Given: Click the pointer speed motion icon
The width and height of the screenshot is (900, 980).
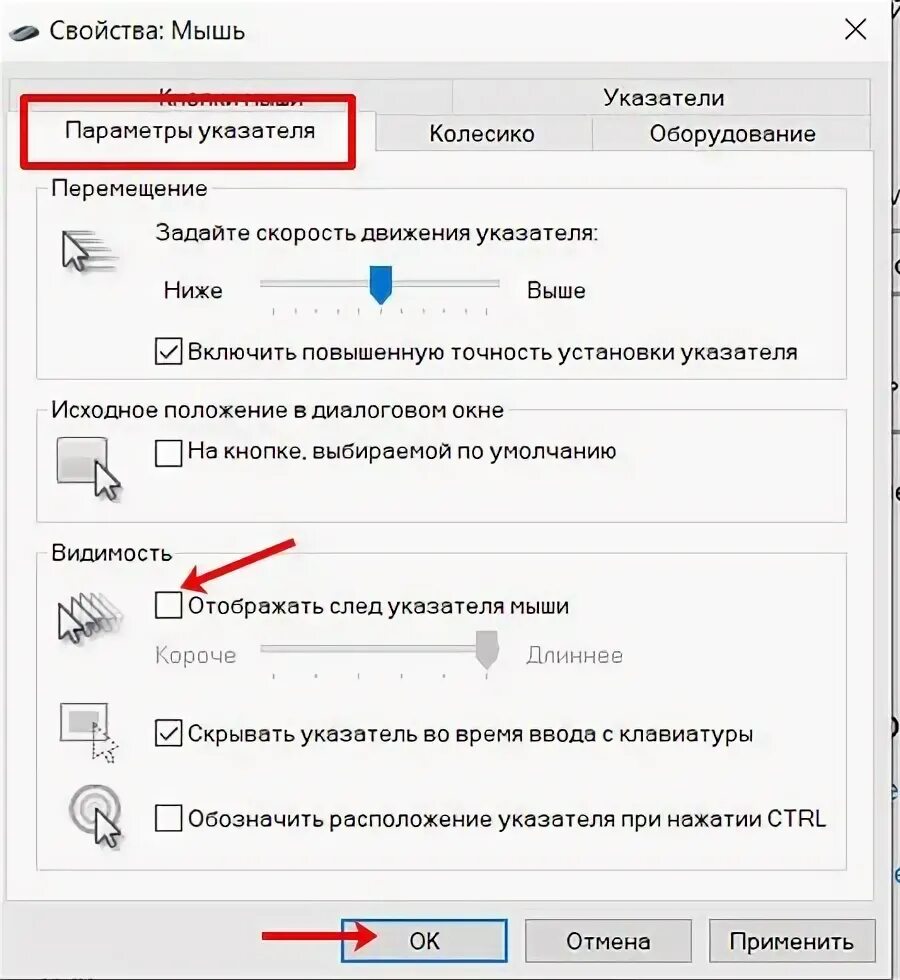Looking at the screenshot, I should coord(89,251).
